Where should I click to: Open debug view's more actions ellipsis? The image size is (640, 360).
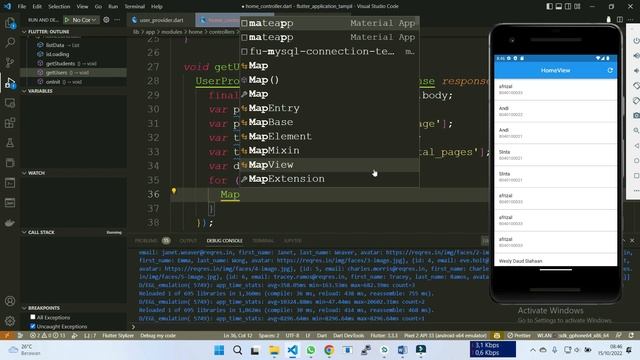(x=117, y=20)
